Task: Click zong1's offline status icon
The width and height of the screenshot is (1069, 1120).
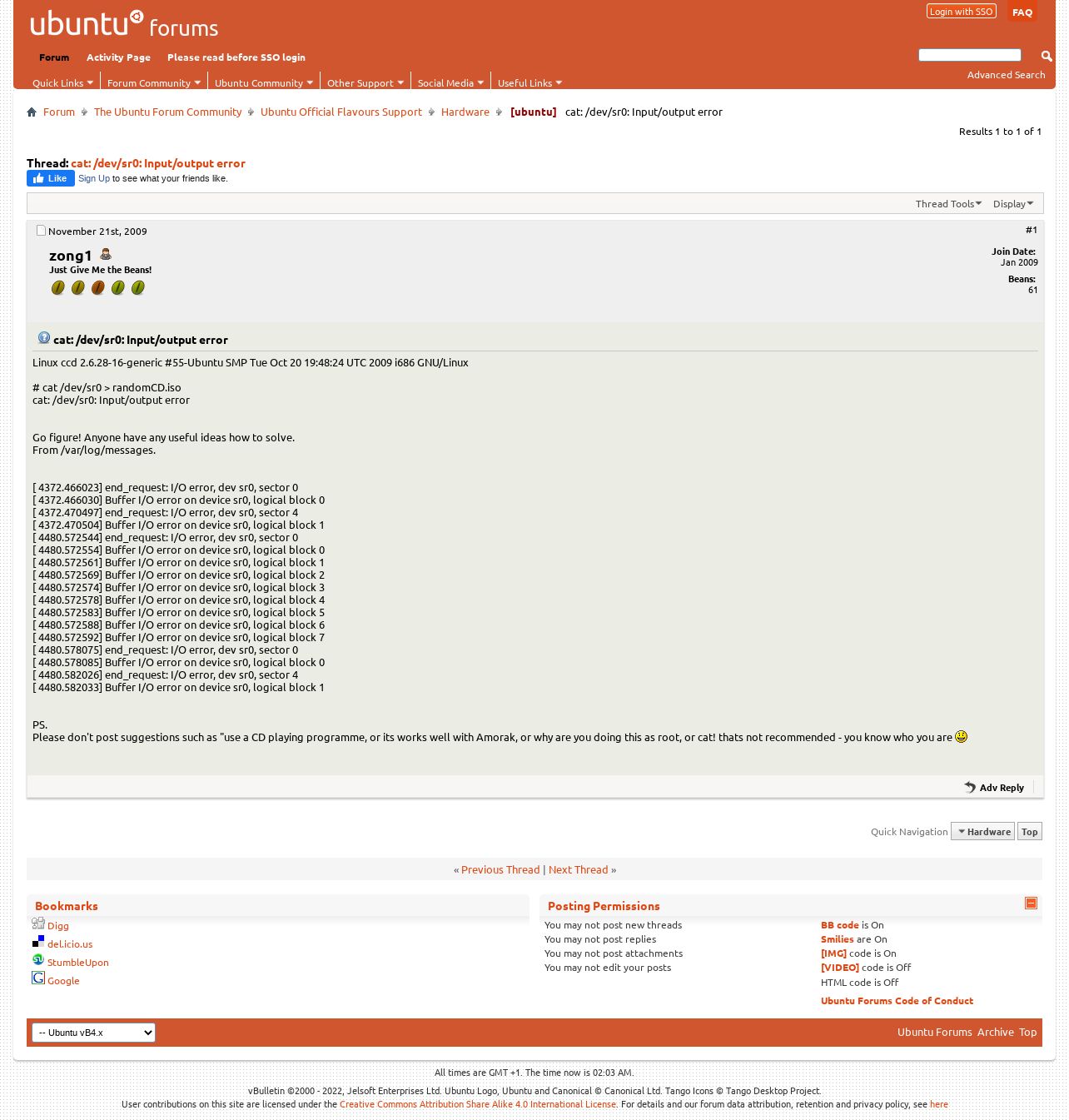Action: point(106,254)
